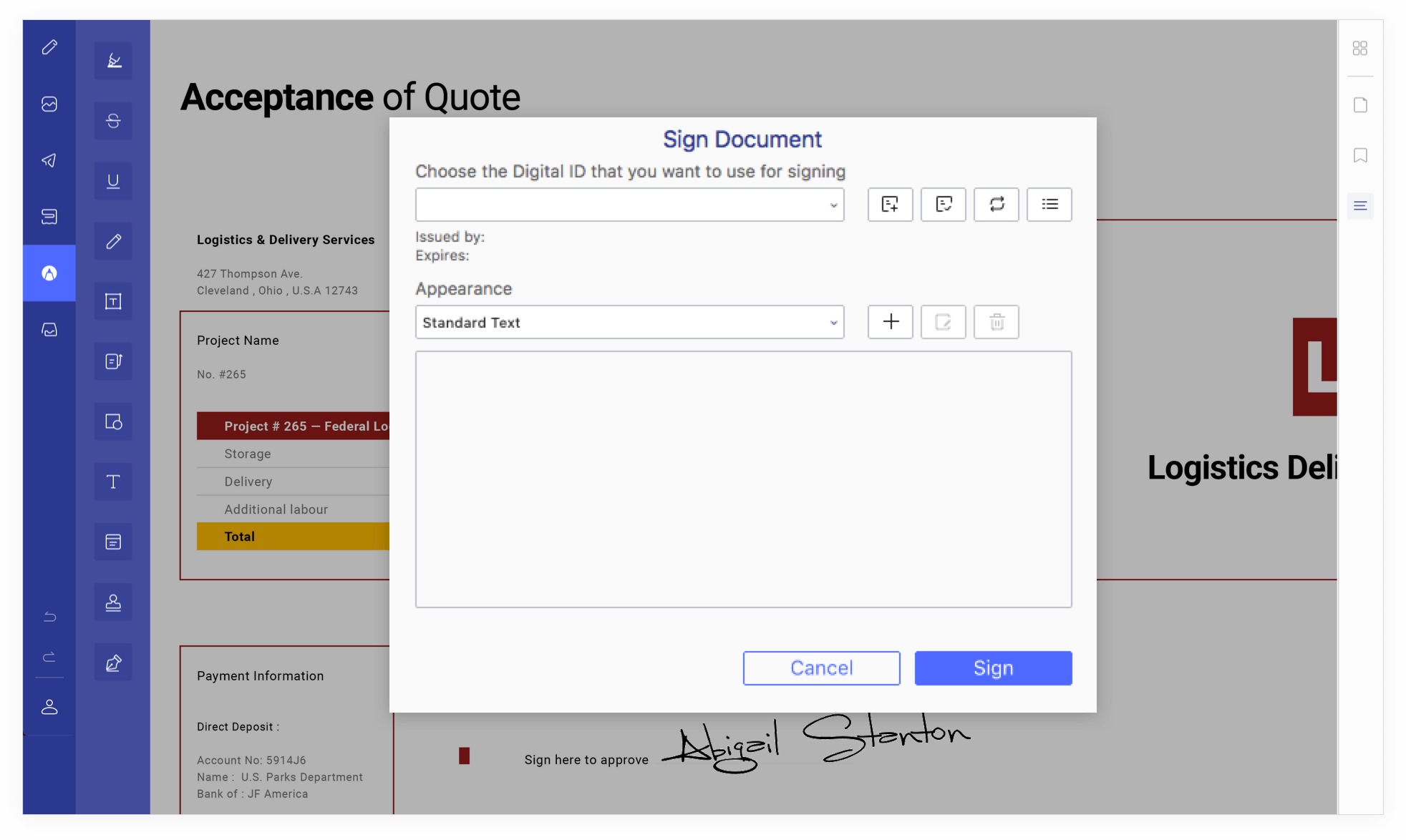This screenshot has height=840, width=1406.
Task: Click the plus icon to add an appearance
Action: (x=890, y=322)
